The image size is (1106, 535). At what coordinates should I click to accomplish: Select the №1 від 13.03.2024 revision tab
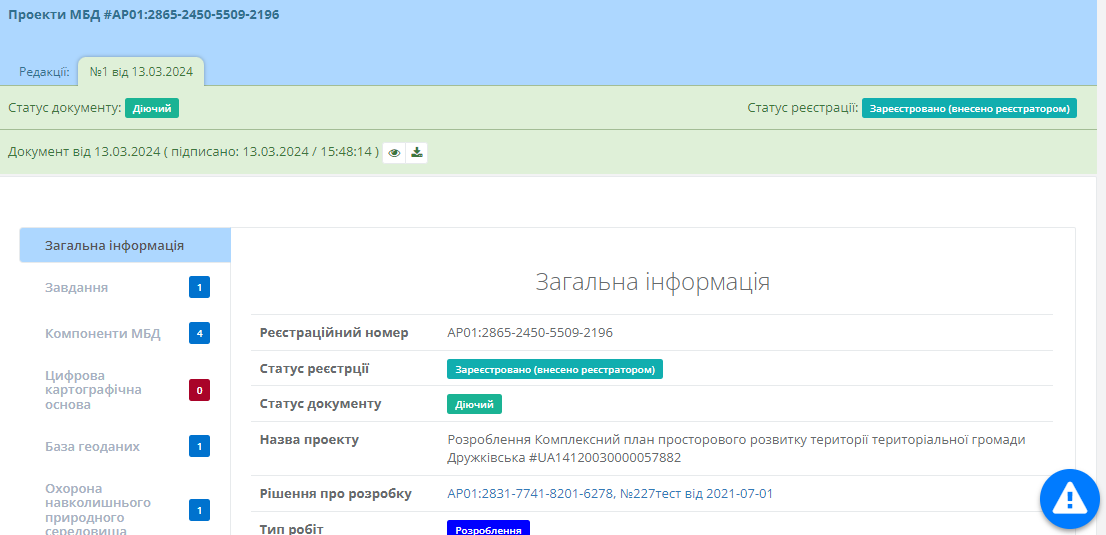click(x=141, y=72)
